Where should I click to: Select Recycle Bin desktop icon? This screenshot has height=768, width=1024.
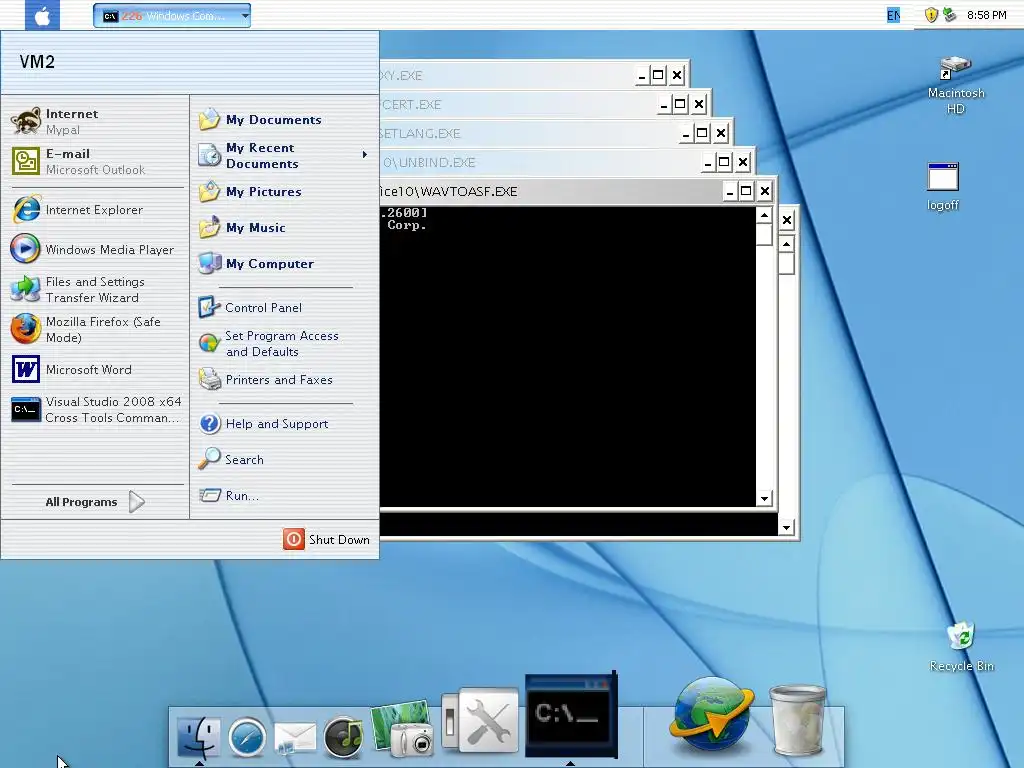coord(961,647)
